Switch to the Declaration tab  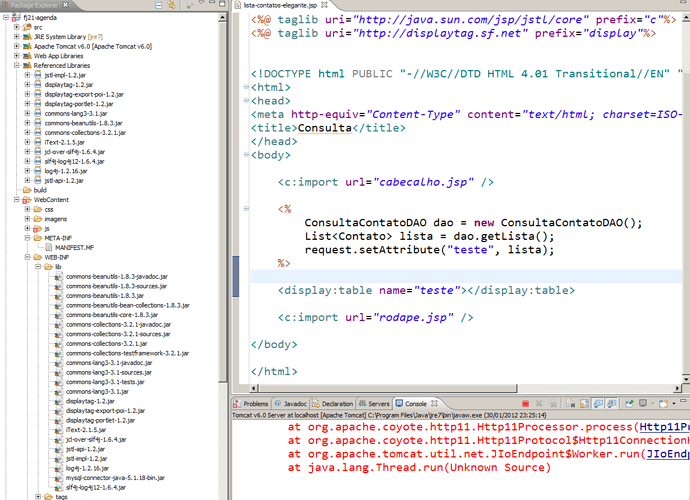pyautogui.click(x=333, y=404)
